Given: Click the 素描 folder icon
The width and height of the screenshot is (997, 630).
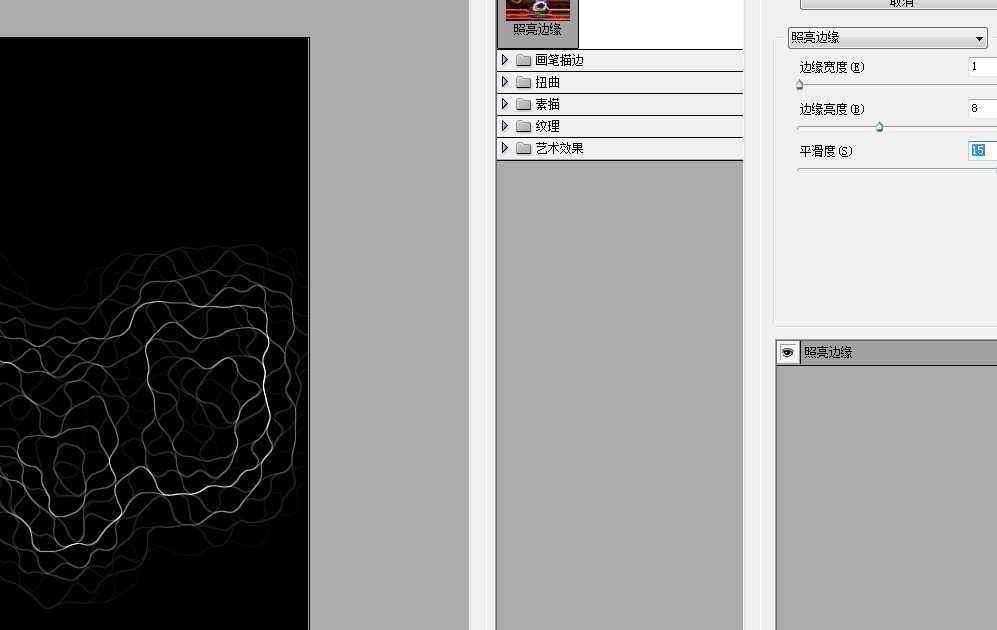Looking at the screenshot, I should click(x=523, y=104).
